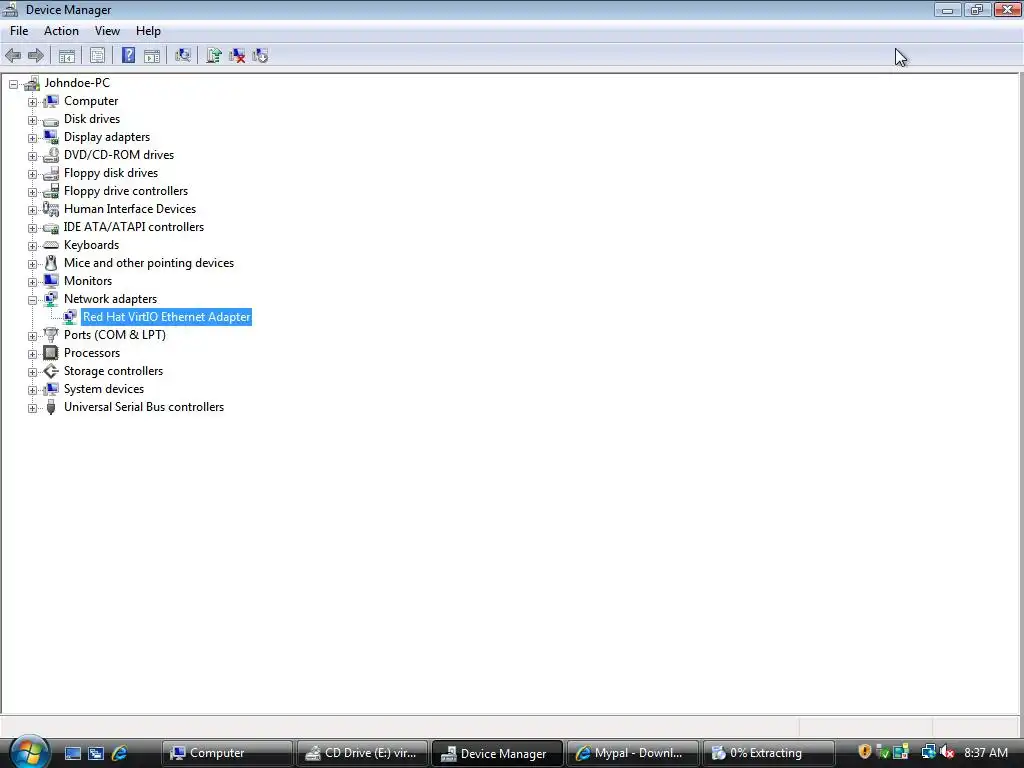1024x768 pixels.
Task: Open the Action menu
Action: point(61,31)
